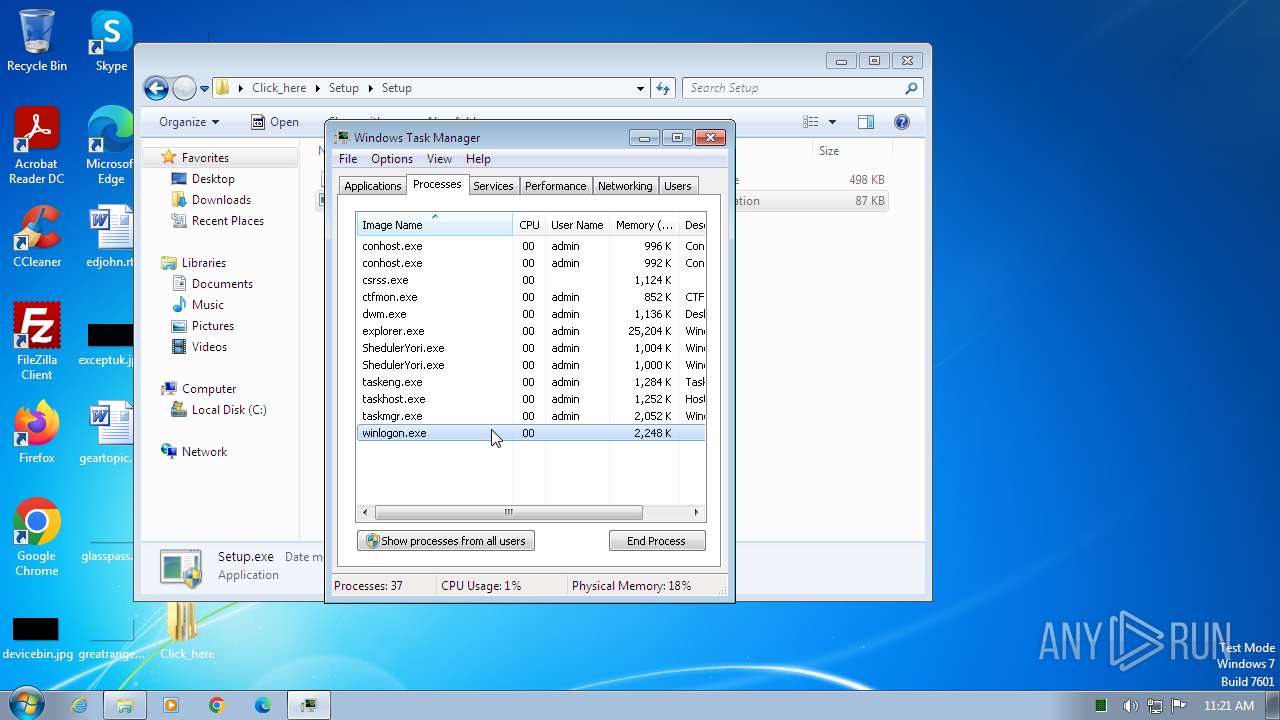
Task: Open the Options menu in Task Manager
Action: [x=392, y=159]
